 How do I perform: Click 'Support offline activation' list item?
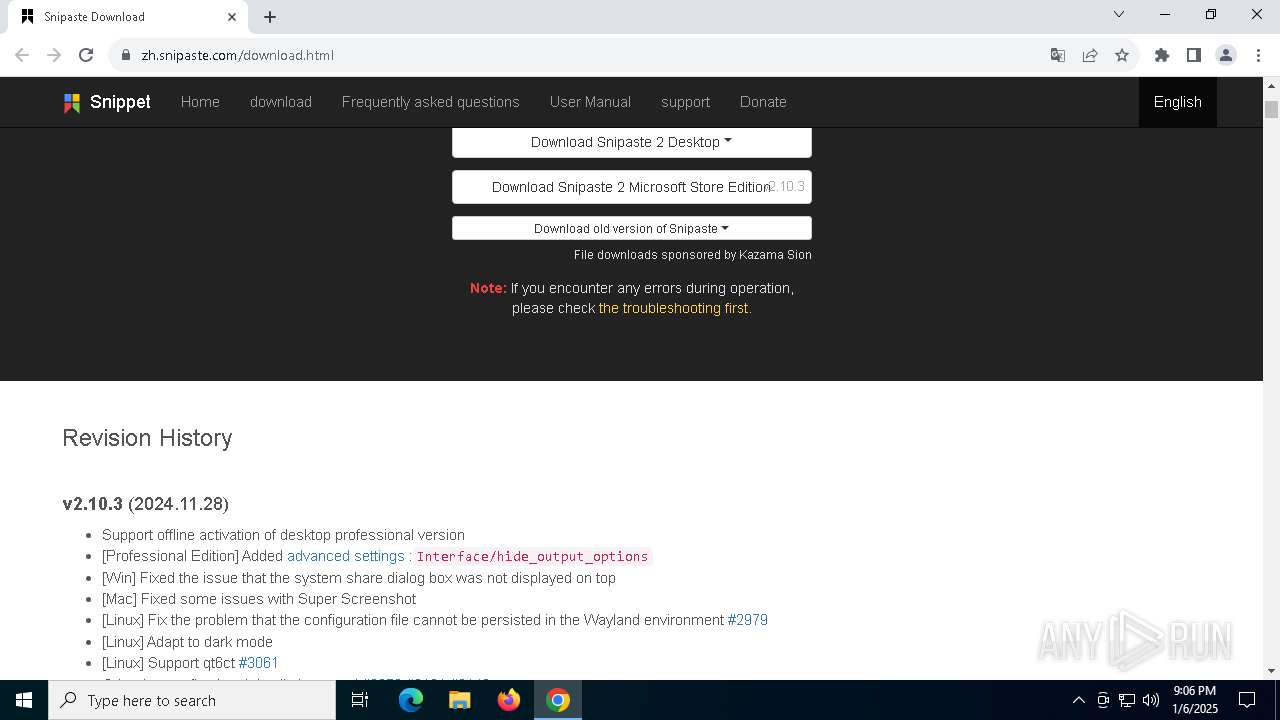tap(283, 535)
